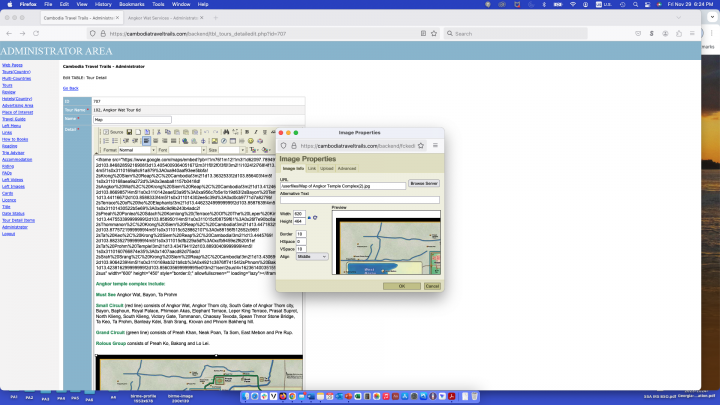
Task: Click the Save icon in editor toolbar
Action: tap(127, 131)
